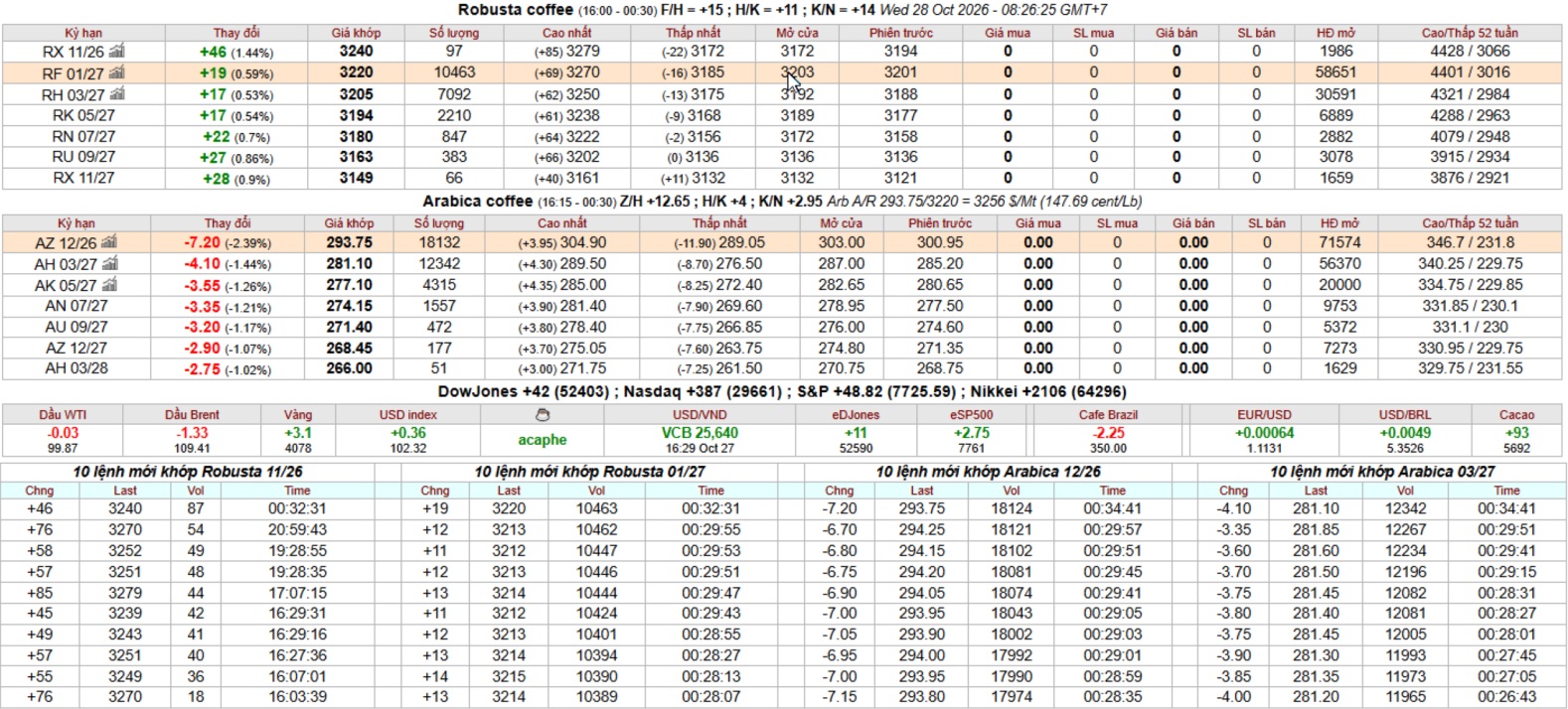Click the small icon above acaphe
This screenshot has width=1568, height=709.
(x=543, y=415)
